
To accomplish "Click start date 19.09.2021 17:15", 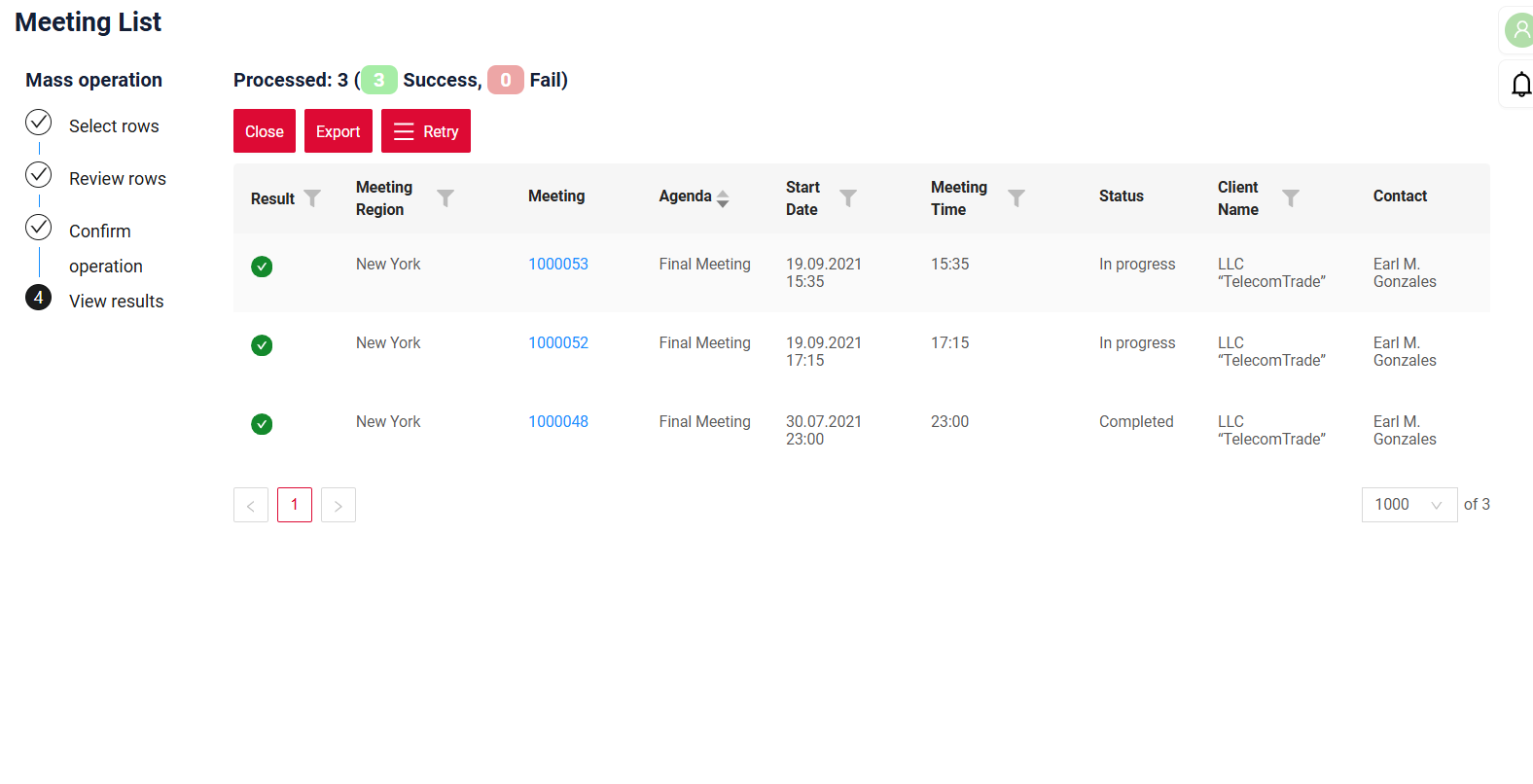I will point(824,352).
